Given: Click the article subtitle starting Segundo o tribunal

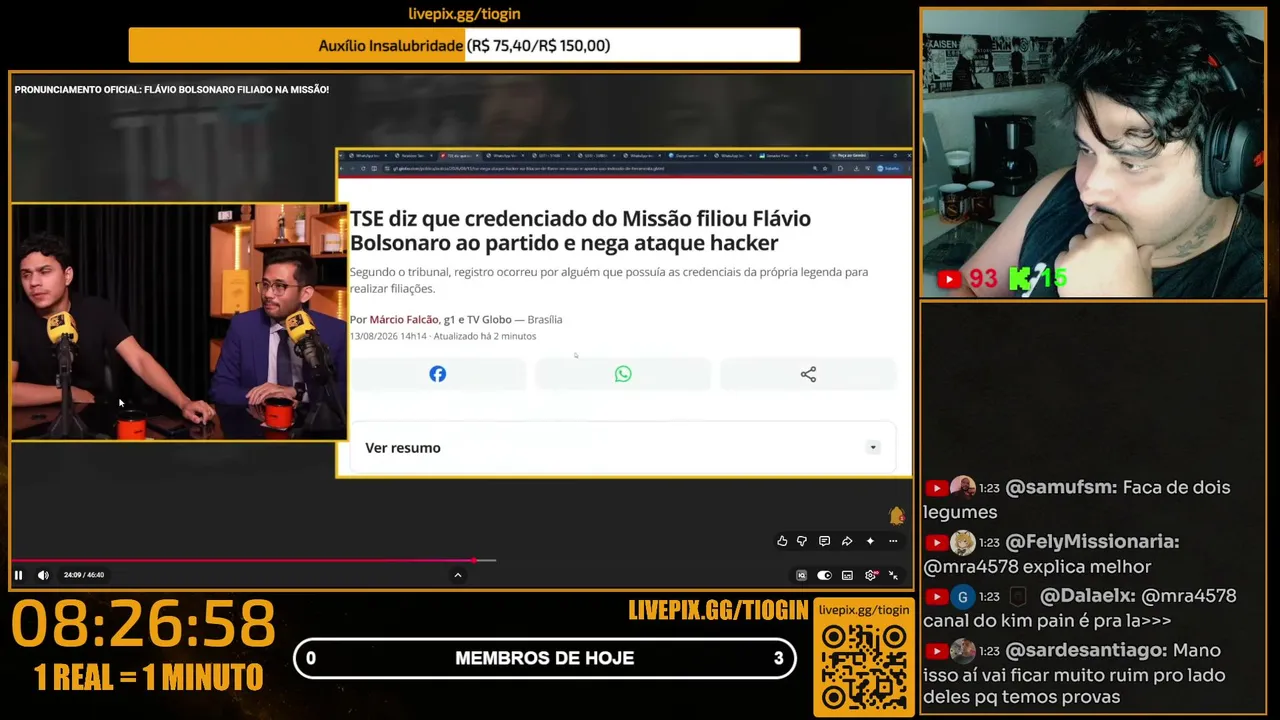Looking at the screenshot, I should pyautogui.click(x=609, y=280).
